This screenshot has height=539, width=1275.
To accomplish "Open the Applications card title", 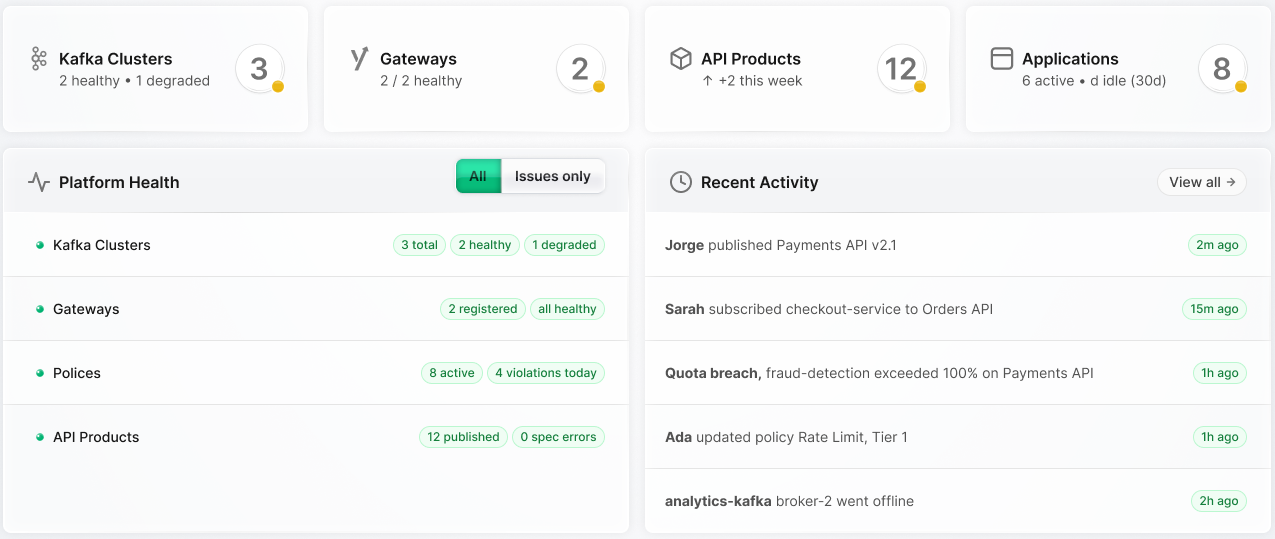I will 1070,59.
